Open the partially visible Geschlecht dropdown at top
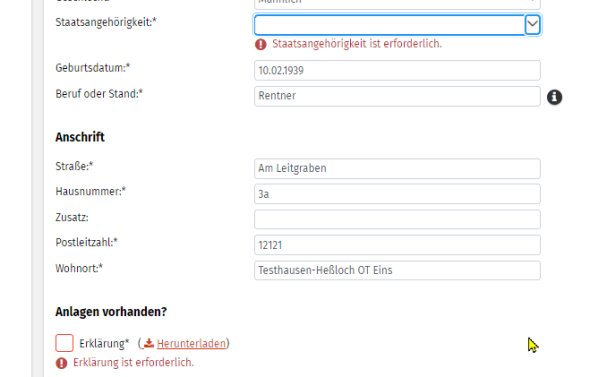The width and height of the screenshot is (590, 377). click(397, 4)
